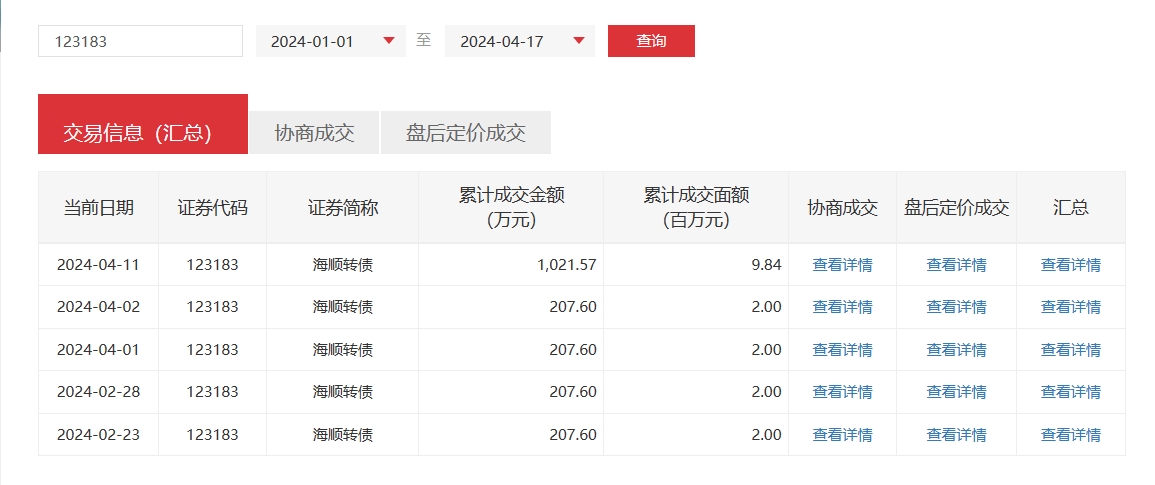Viewport: 1155px width, 485px height.
Task: View 汇总 details for 2024-02-28
Action: 1070,392
